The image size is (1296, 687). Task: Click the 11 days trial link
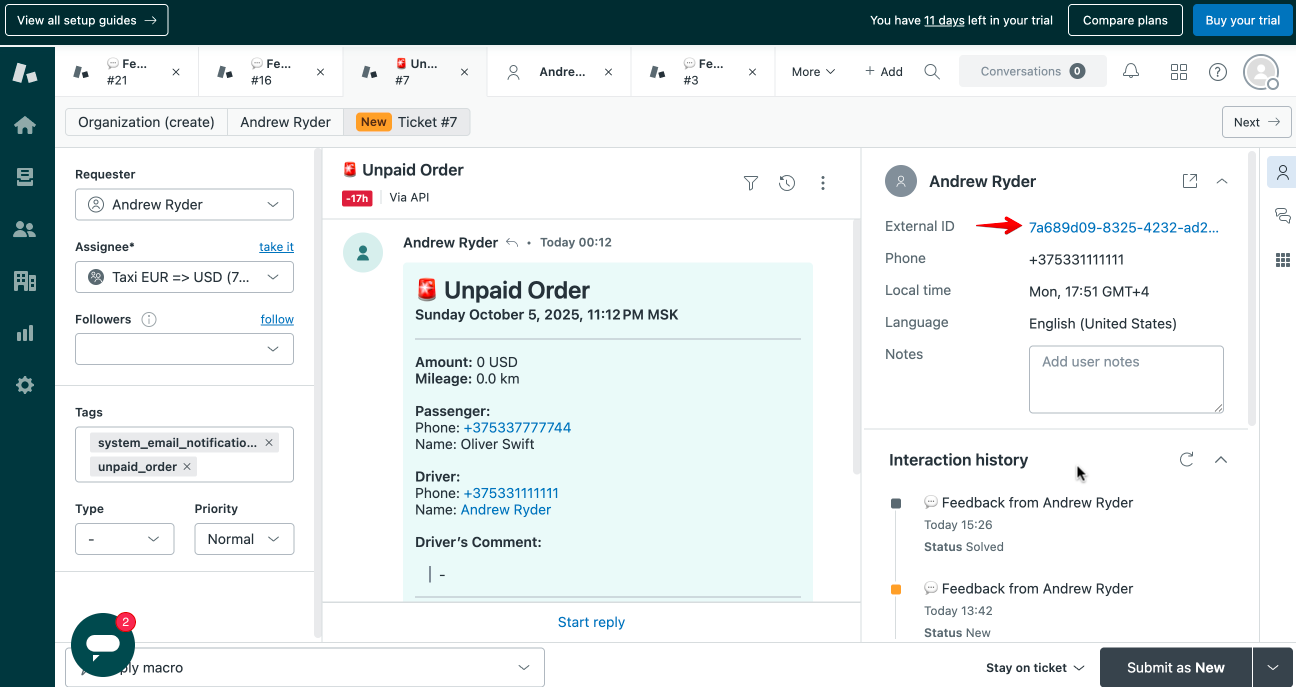point(944,20)
